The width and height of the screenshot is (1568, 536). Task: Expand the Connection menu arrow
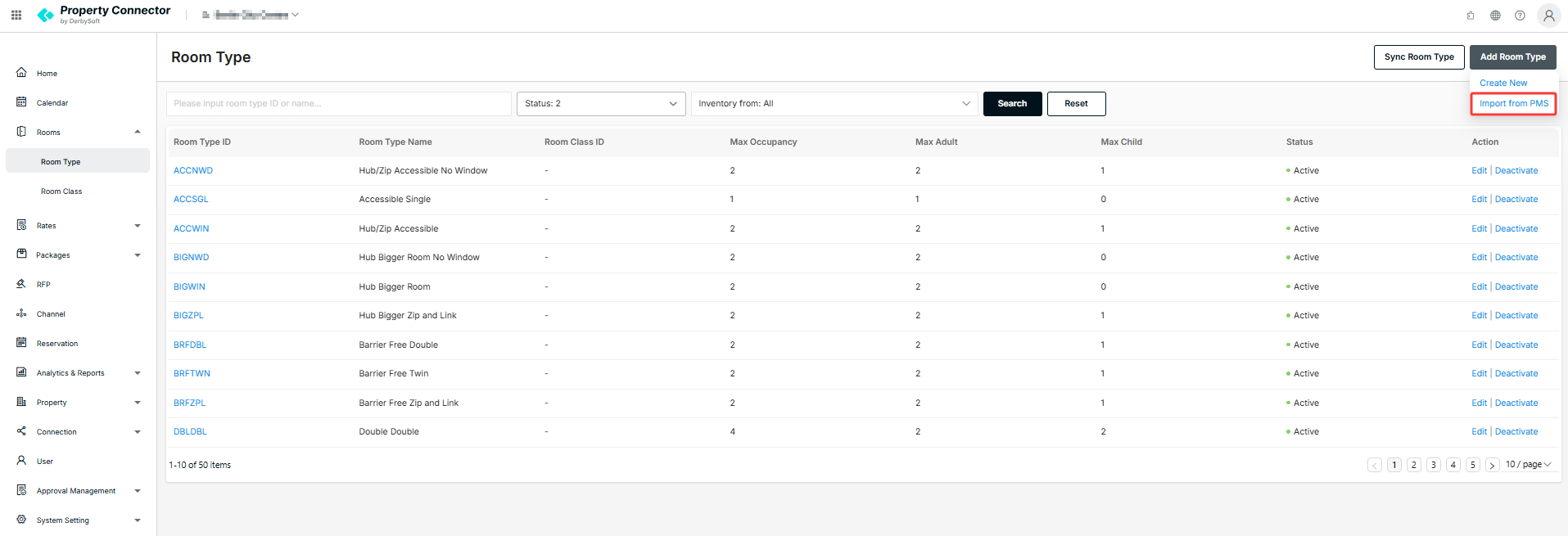point(138,432)
